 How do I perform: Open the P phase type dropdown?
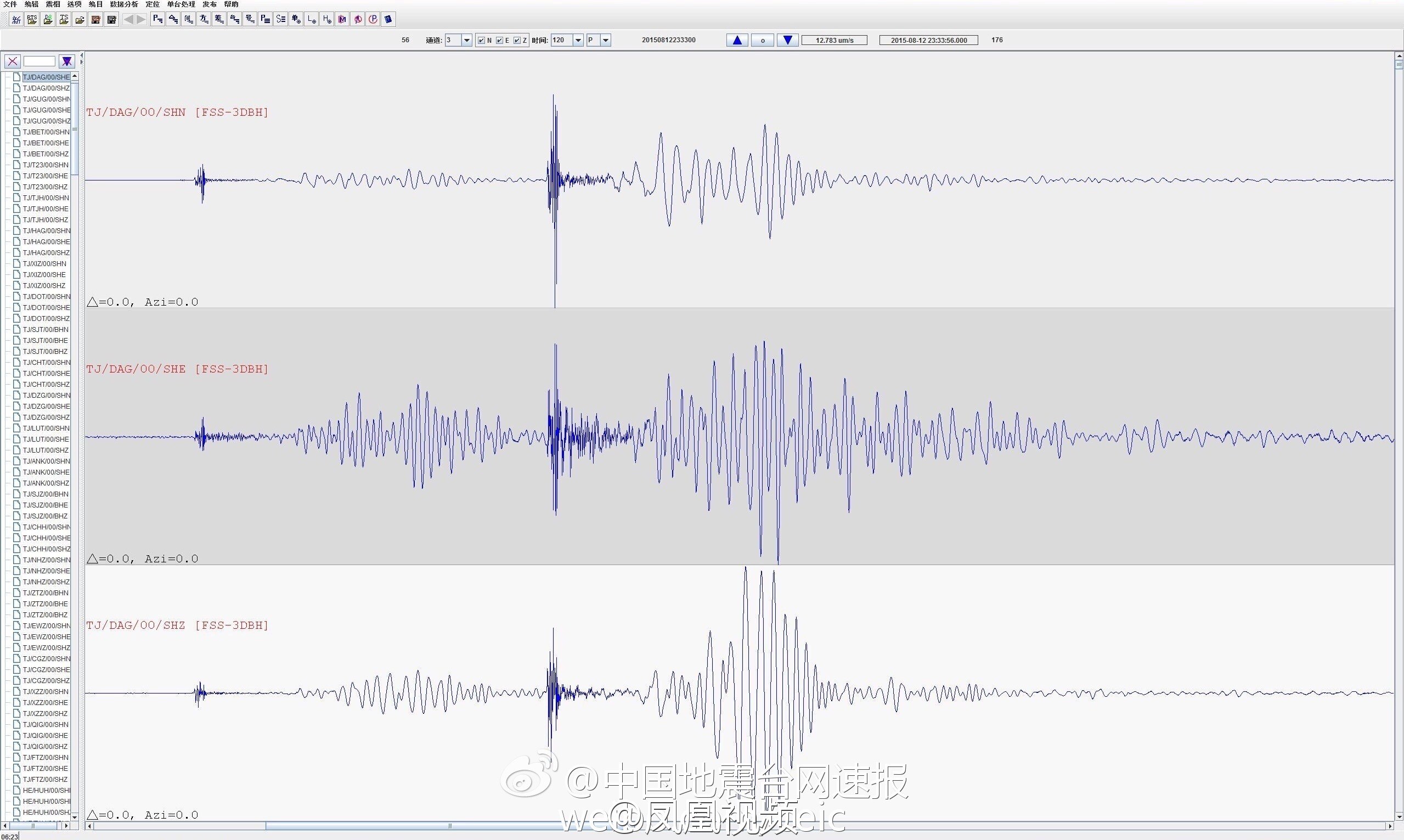click(x=606, y=40)
